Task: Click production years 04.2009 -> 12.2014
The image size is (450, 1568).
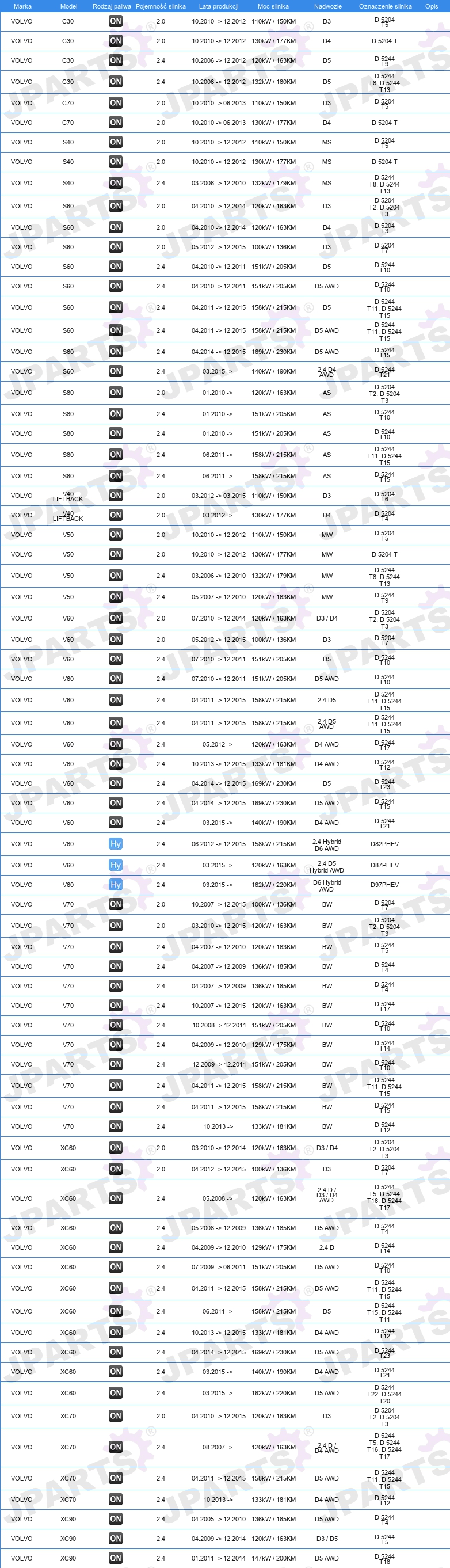Action: pos(218,1538)
